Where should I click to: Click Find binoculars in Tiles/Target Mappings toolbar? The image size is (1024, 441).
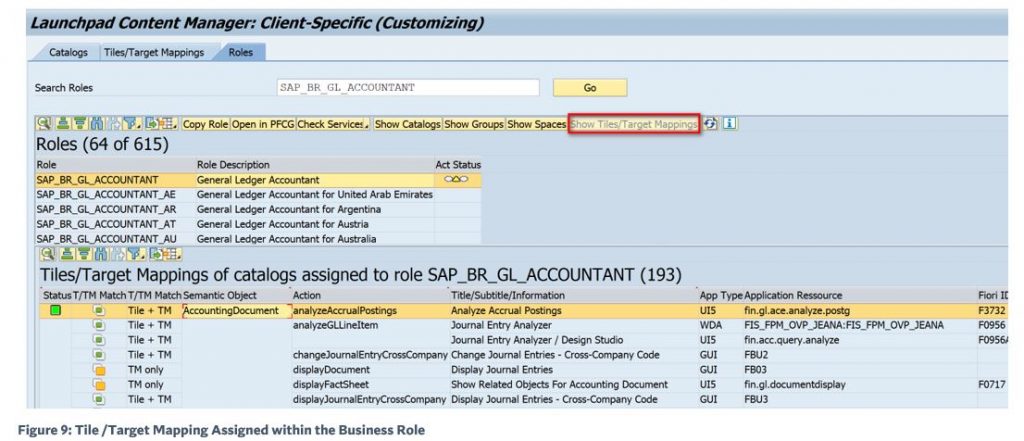(x=101, y=254)
